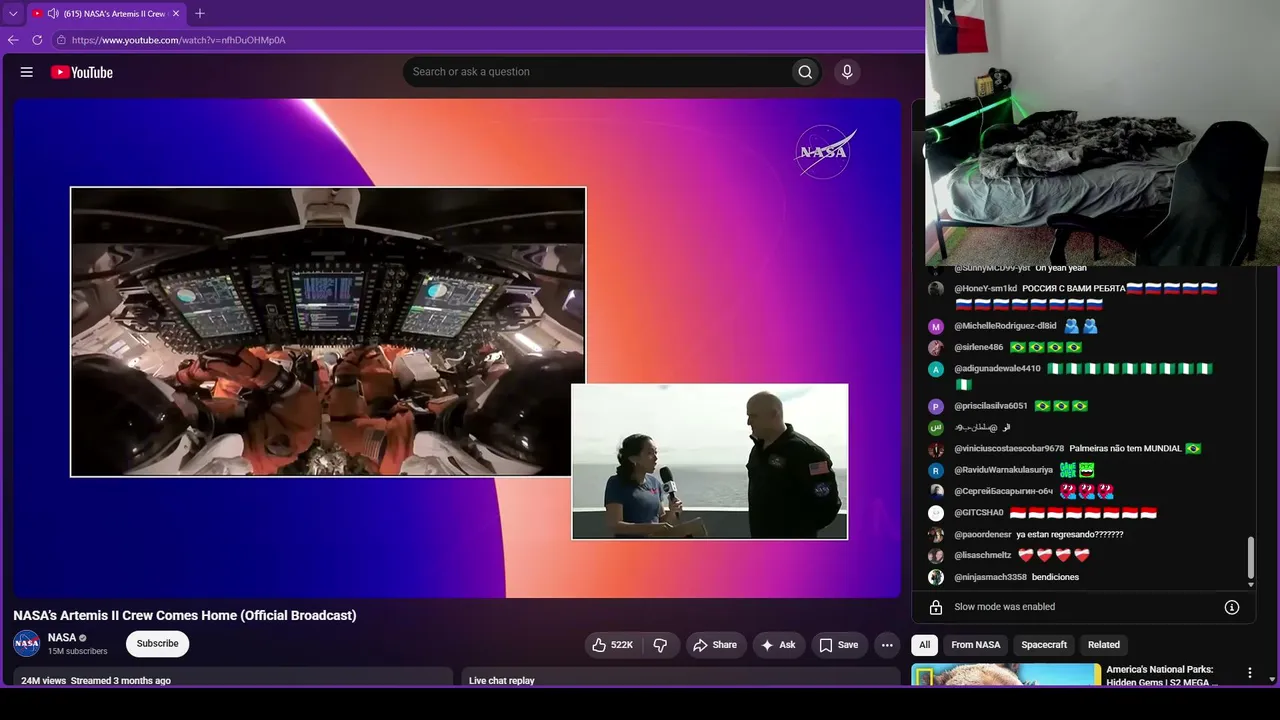Select the Related filter chip

[x=1104, y=645]
